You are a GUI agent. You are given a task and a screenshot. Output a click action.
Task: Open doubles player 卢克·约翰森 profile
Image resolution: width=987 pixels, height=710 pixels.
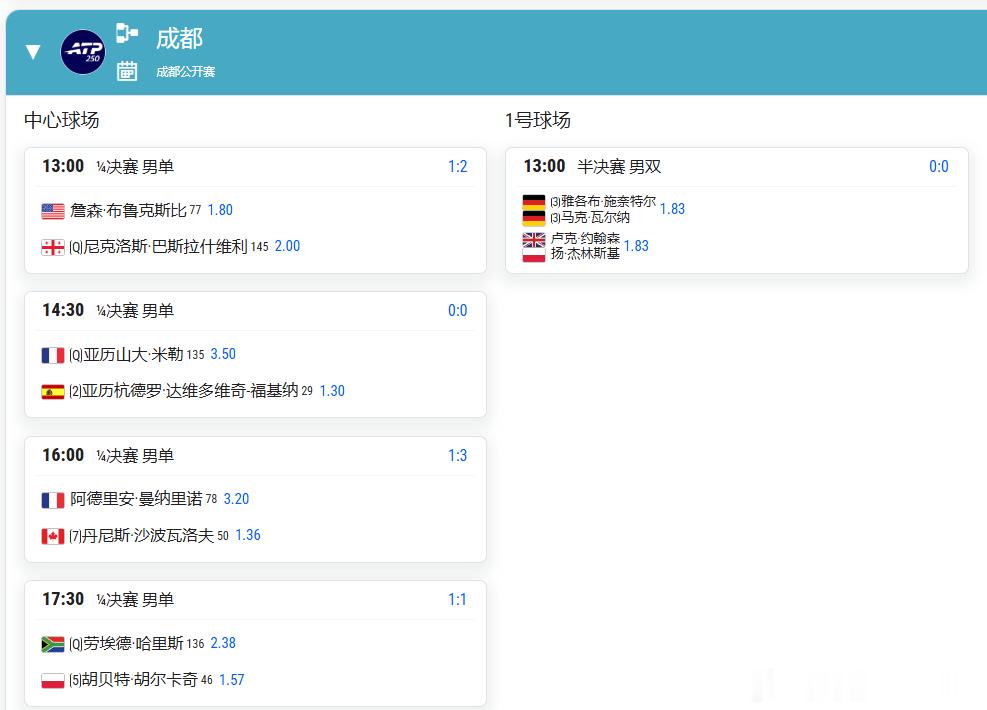[x=585, y=238]
